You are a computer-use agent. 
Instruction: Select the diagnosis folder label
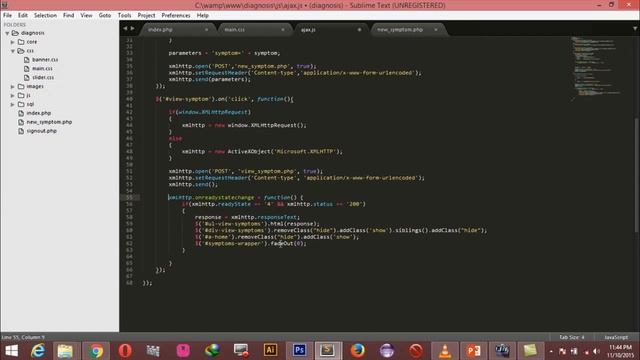33,33
